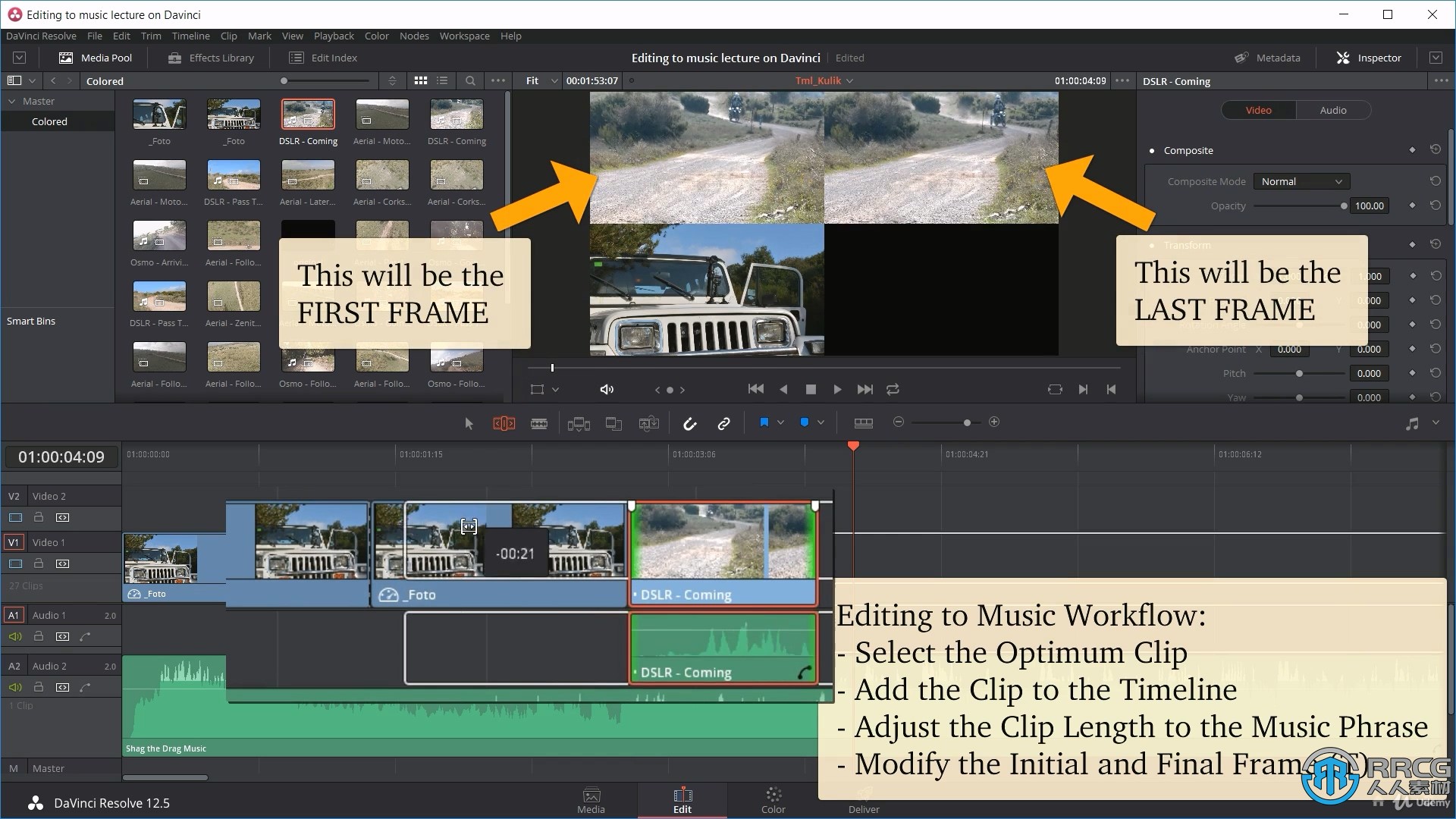Click the stop playback button
Screen dimensions: 1456x819
(x=811, y=389)
